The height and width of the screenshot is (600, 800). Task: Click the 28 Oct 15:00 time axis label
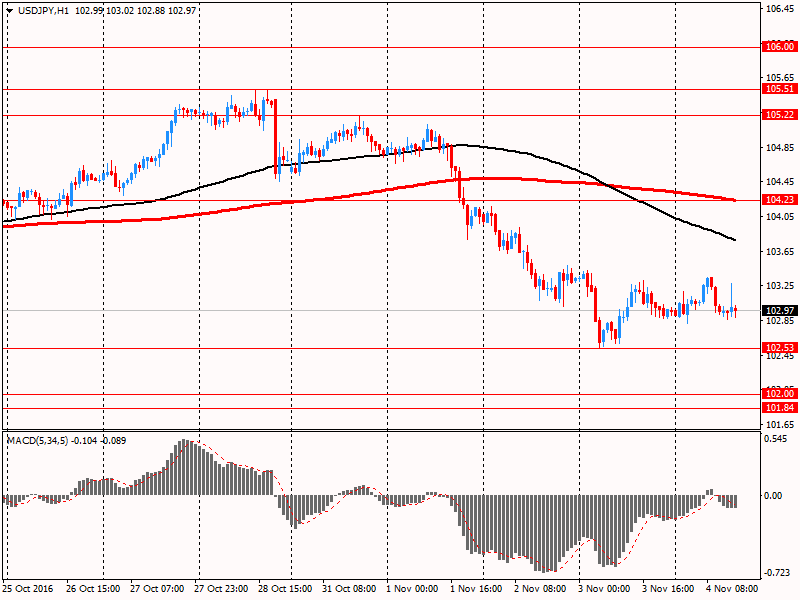coord(285,589)
